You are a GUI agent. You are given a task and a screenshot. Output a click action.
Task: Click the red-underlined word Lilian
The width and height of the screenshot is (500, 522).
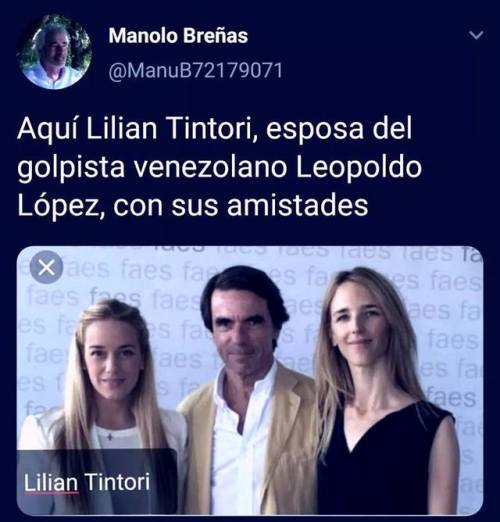click(51, 482)
